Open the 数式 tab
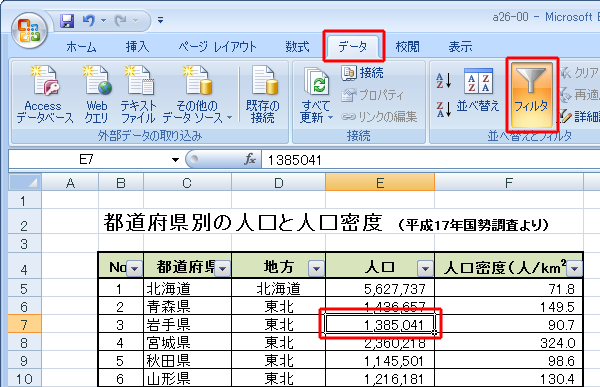 [297, 47]
